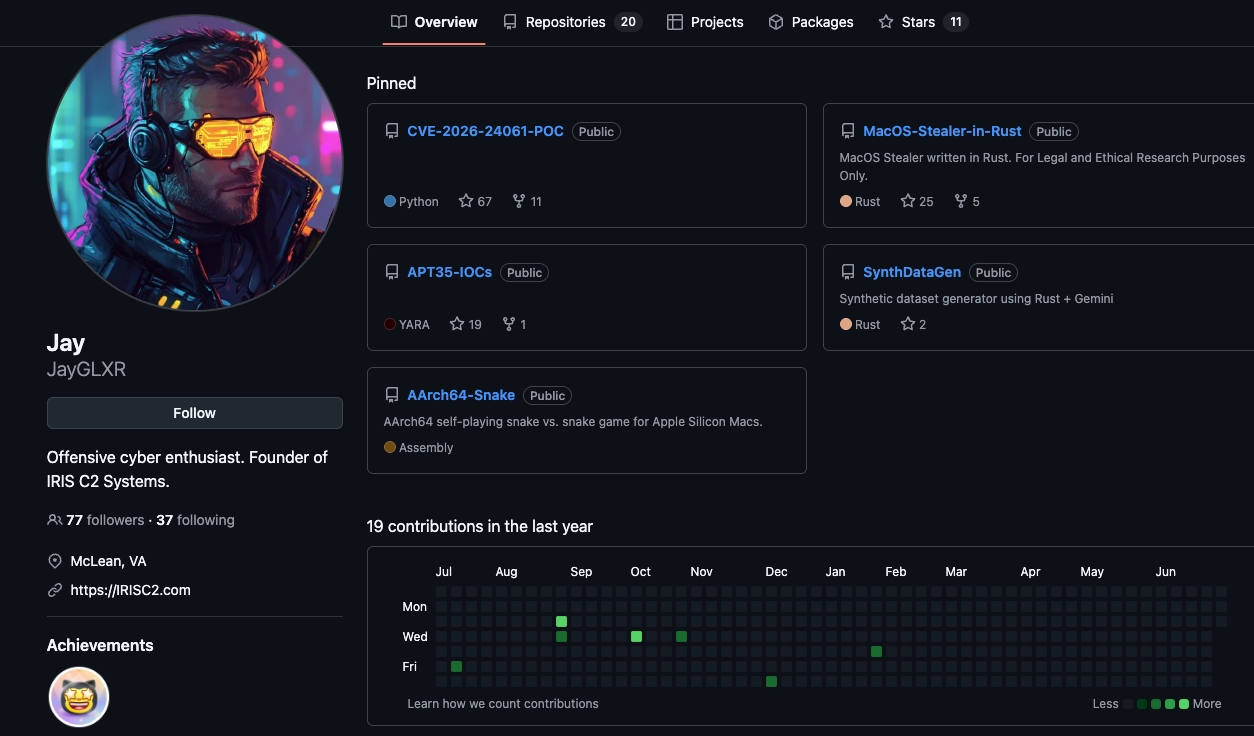This screenshot has height=736, width=1254.
Task: Click the Starstruck achievement badge
Action: (79, 697)
